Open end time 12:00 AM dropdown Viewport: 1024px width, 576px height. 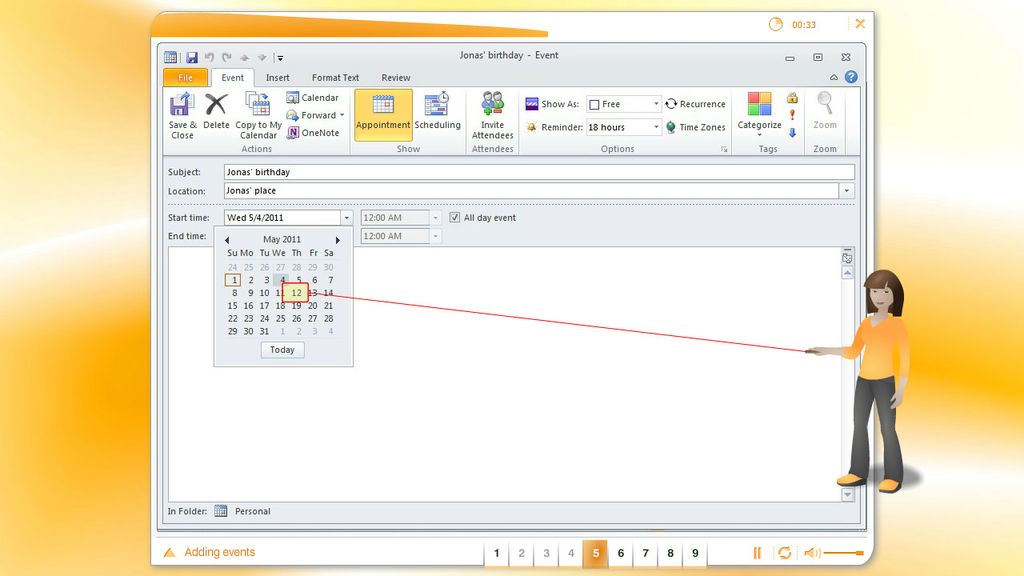click(436, 236)
